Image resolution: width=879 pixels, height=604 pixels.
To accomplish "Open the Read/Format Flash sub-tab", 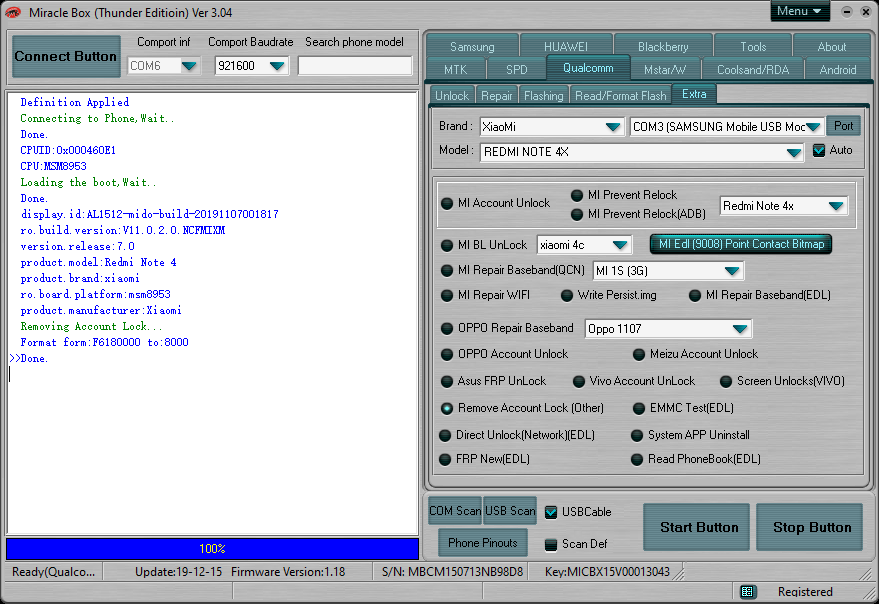I will point(621,95).
